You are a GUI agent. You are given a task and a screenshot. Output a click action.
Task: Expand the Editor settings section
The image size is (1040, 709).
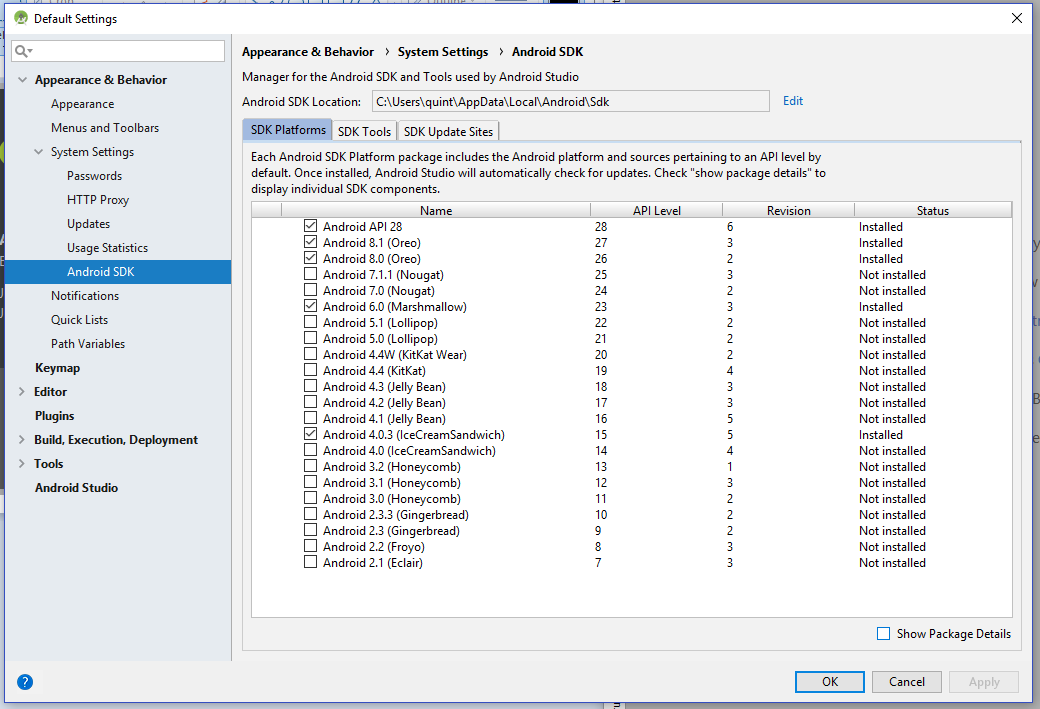(x=22, y=392)
